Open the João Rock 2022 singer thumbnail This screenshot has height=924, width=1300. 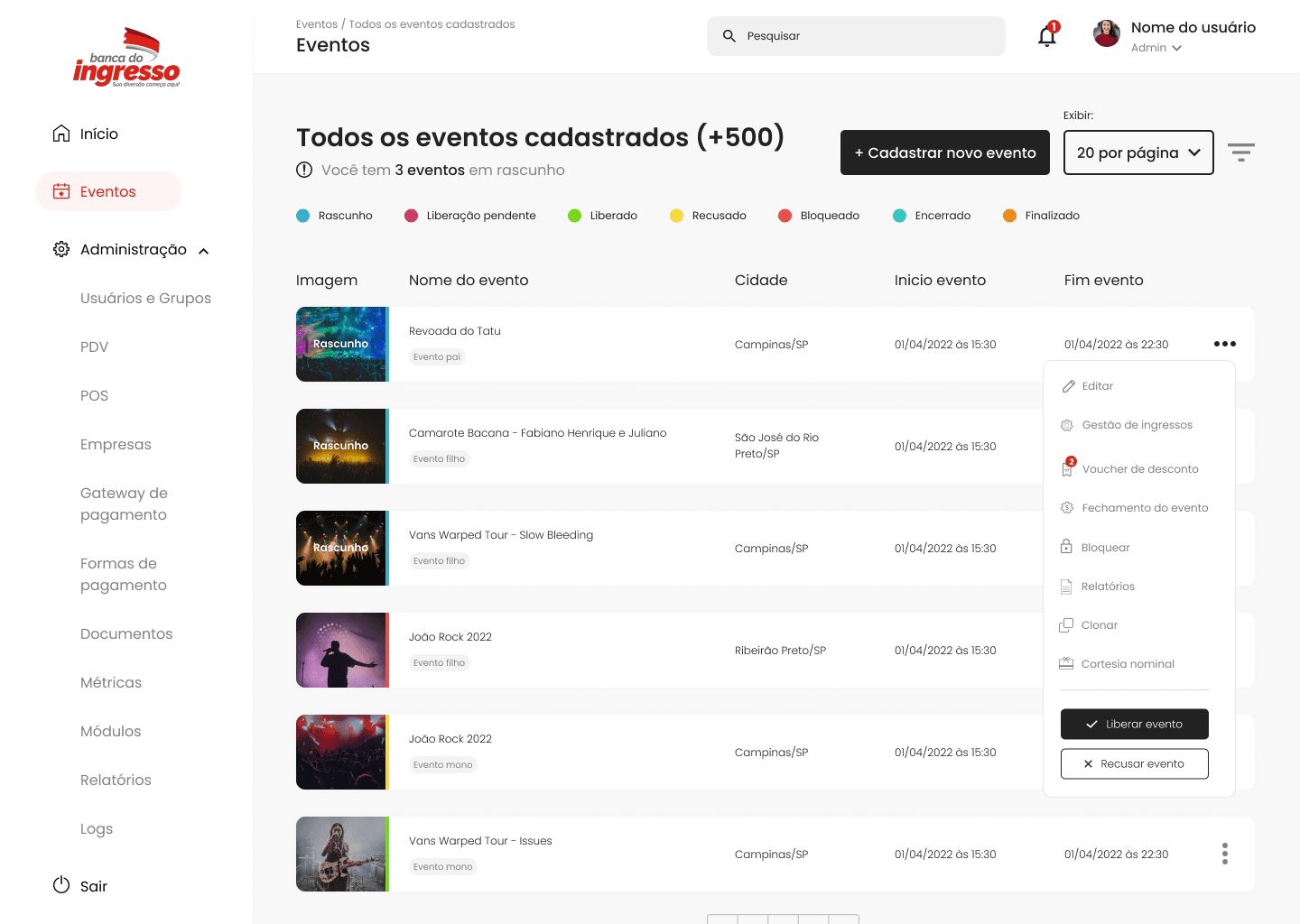341,651
